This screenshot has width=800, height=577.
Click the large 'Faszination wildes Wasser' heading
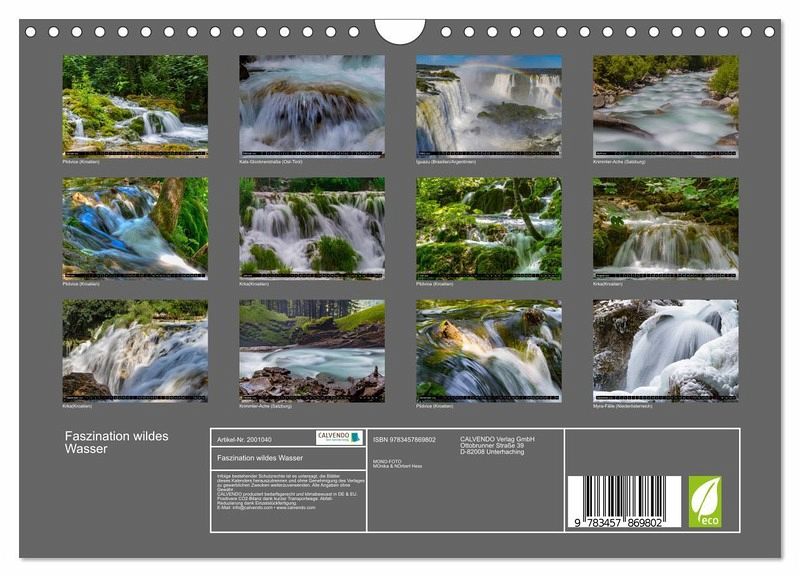[x=117, y=442]
